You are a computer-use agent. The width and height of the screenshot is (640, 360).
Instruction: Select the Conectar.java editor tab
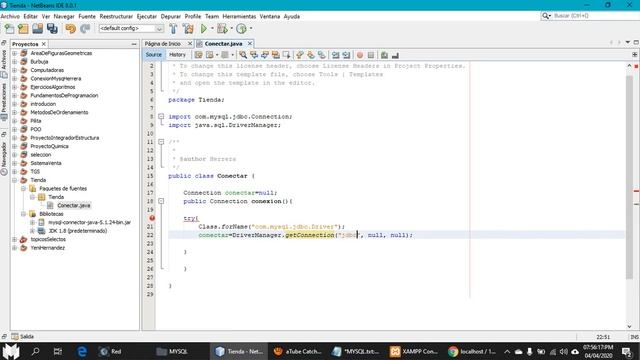point(223,44)
